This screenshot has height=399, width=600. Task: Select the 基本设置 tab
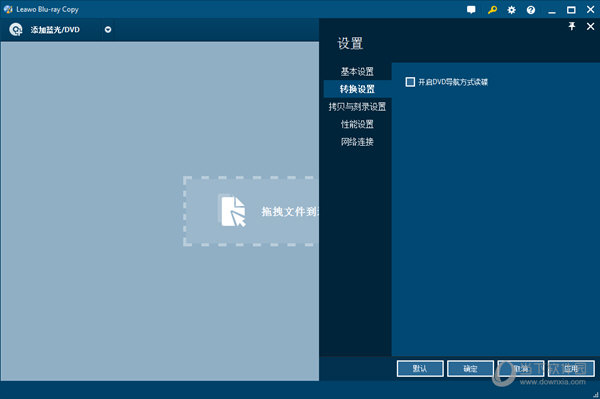click(x=357, y=72)
